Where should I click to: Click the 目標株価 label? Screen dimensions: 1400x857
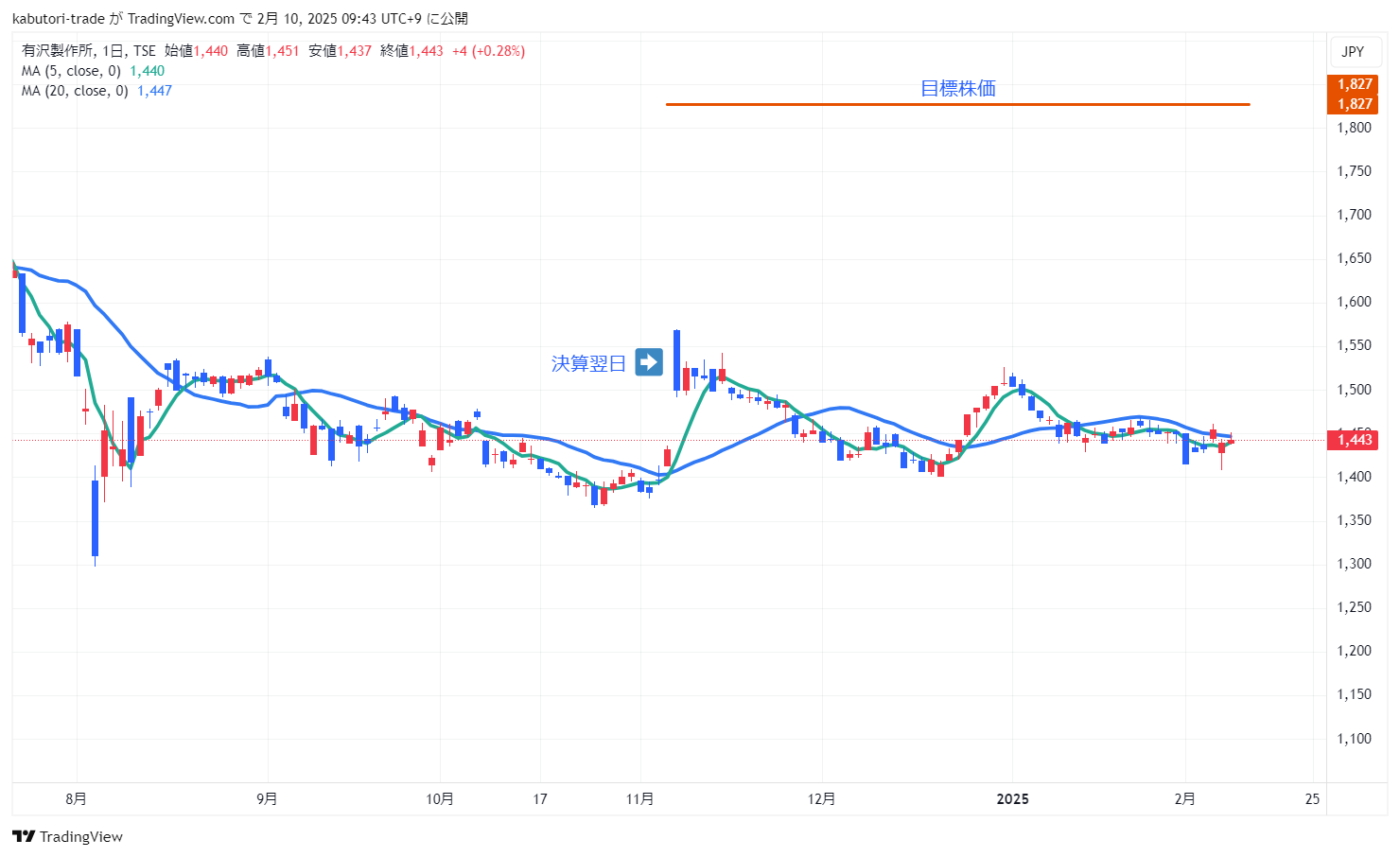pos(958,88)
